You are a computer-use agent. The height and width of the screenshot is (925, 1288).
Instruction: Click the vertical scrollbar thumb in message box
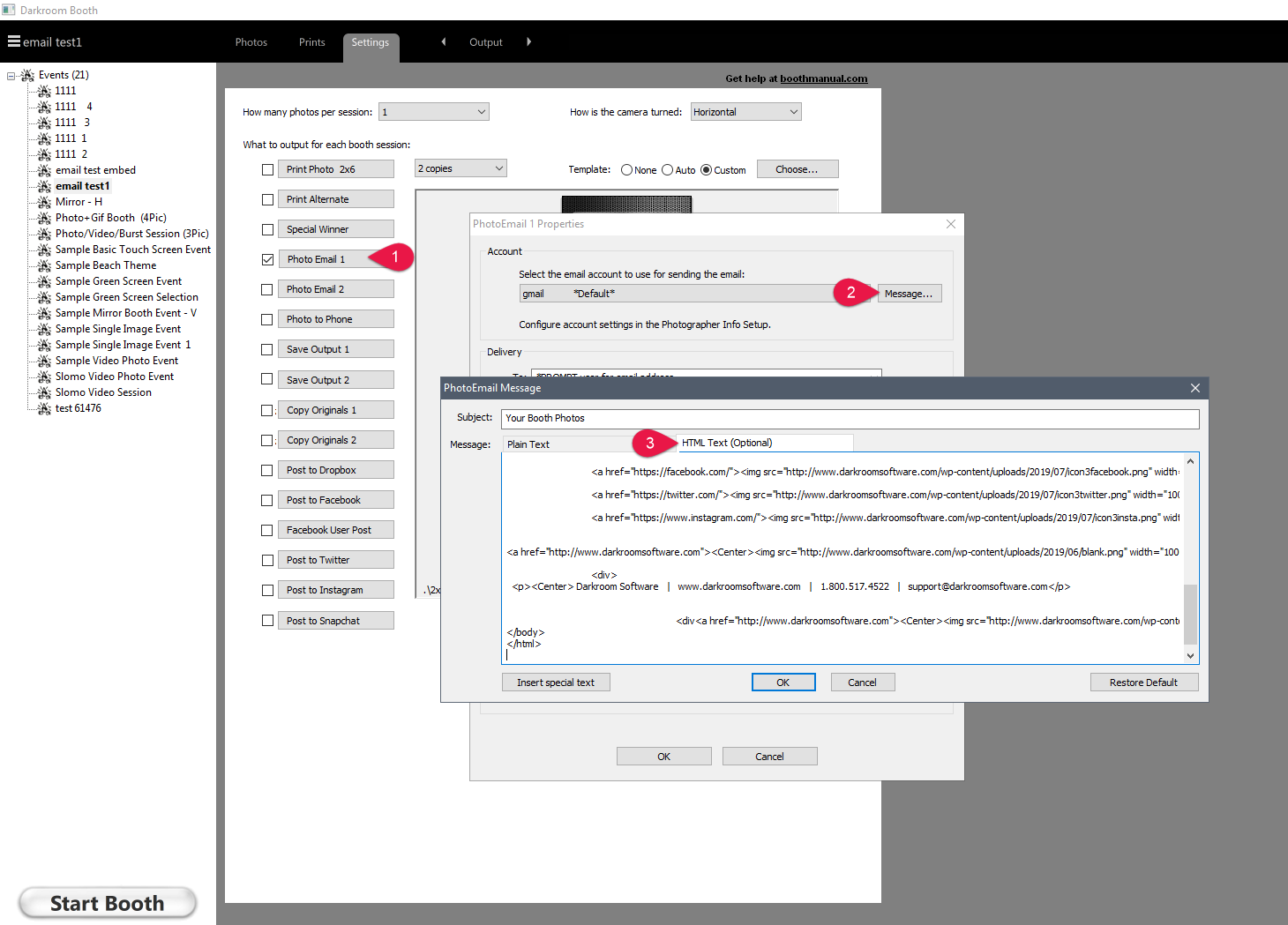1191,615
